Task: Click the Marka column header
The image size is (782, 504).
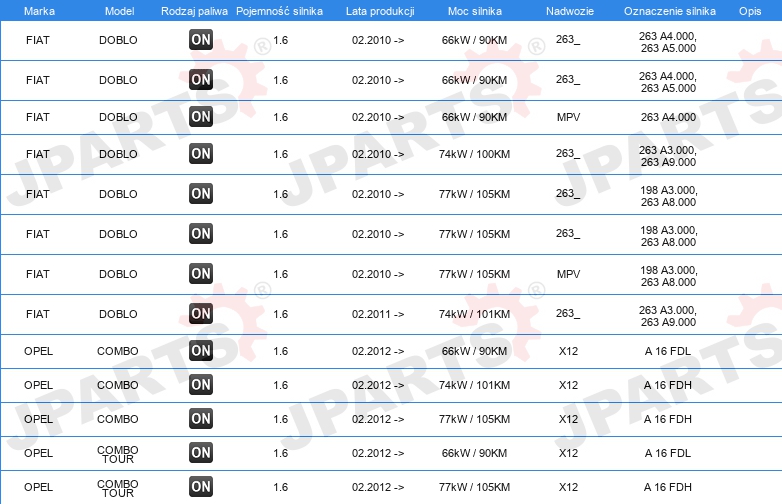Action: [39, 11]
